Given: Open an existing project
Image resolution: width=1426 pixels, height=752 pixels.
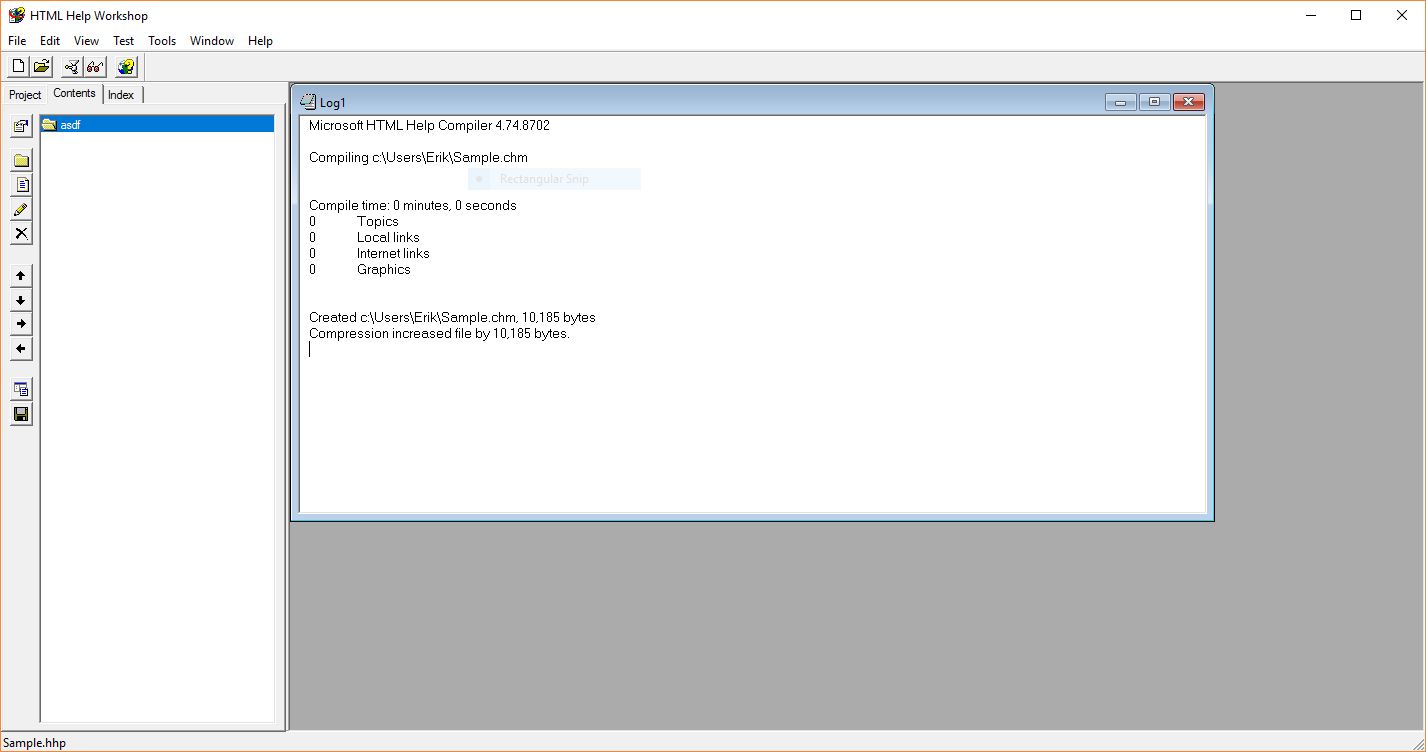Looking at the screenshot, I should pyautogui.click(x=41, y=66).
